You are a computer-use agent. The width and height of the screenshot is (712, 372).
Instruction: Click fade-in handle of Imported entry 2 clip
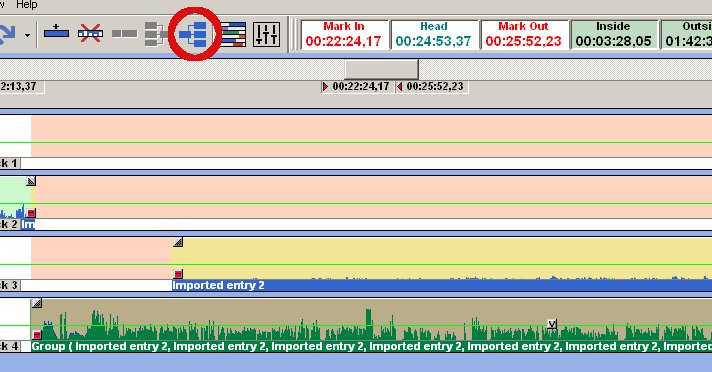[178, 242]
